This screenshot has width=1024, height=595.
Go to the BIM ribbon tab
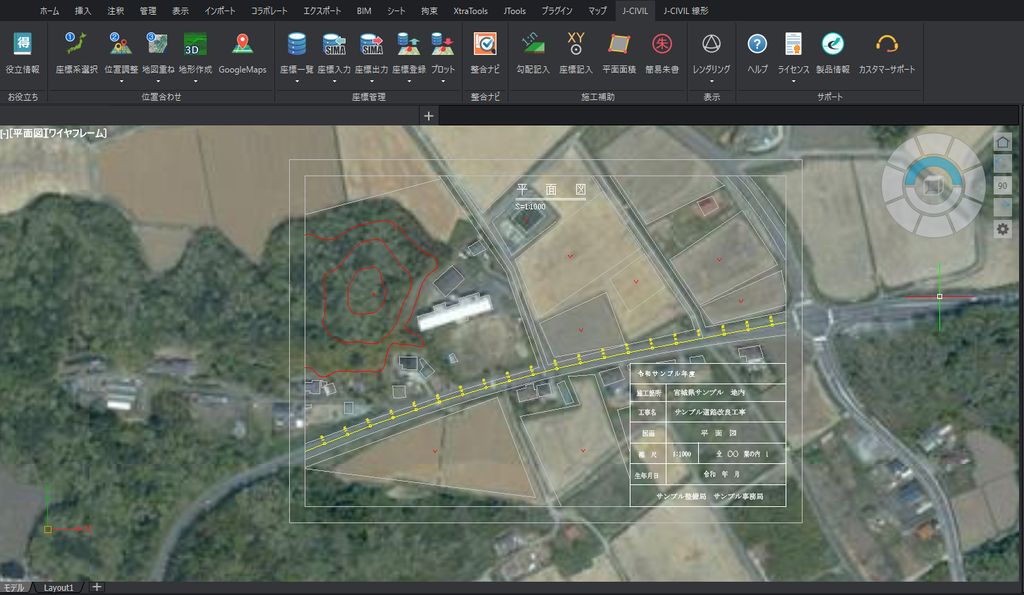click(364, 11)
